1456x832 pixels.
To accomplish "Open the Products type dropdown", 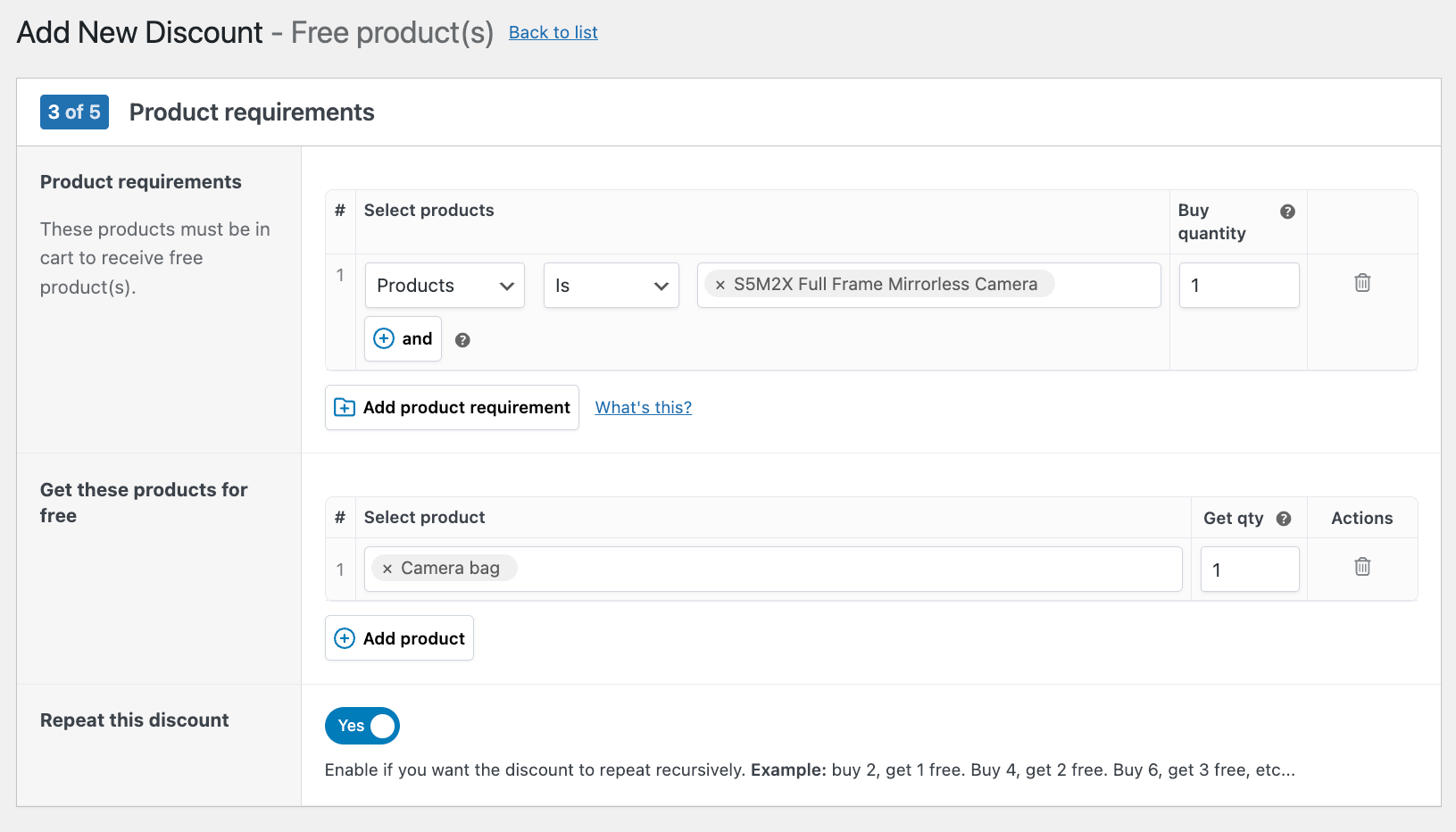I will tap(444, 285).
